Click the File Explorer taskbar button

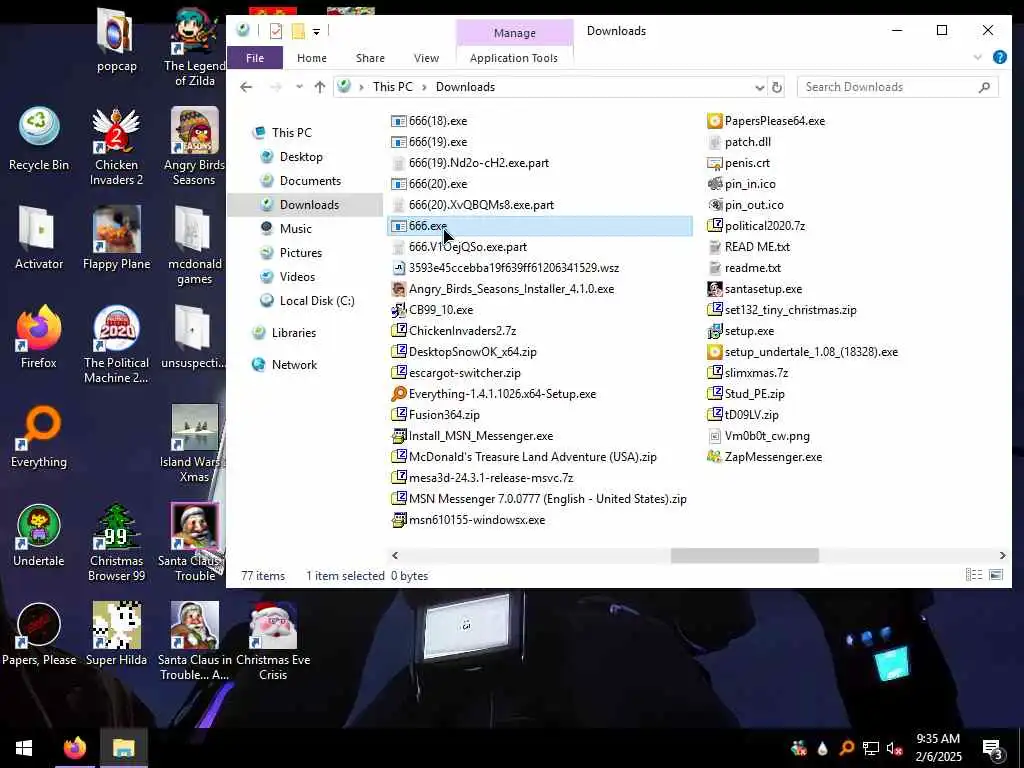pos(123,748)
